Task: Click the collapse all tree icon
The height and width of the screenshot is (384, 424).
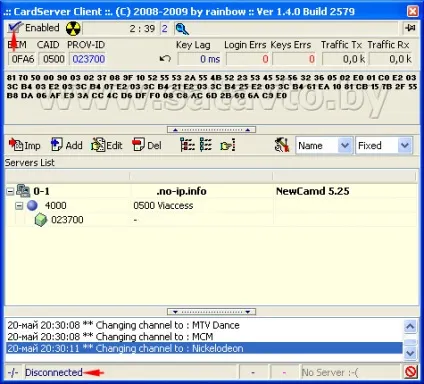Action: click(x=206, y=145)
